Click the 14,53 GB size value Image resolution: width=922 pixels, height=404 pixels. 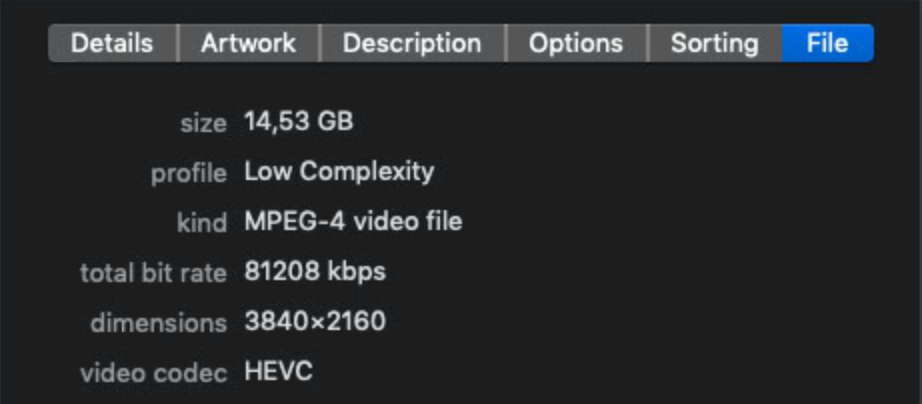pos(298,122)
